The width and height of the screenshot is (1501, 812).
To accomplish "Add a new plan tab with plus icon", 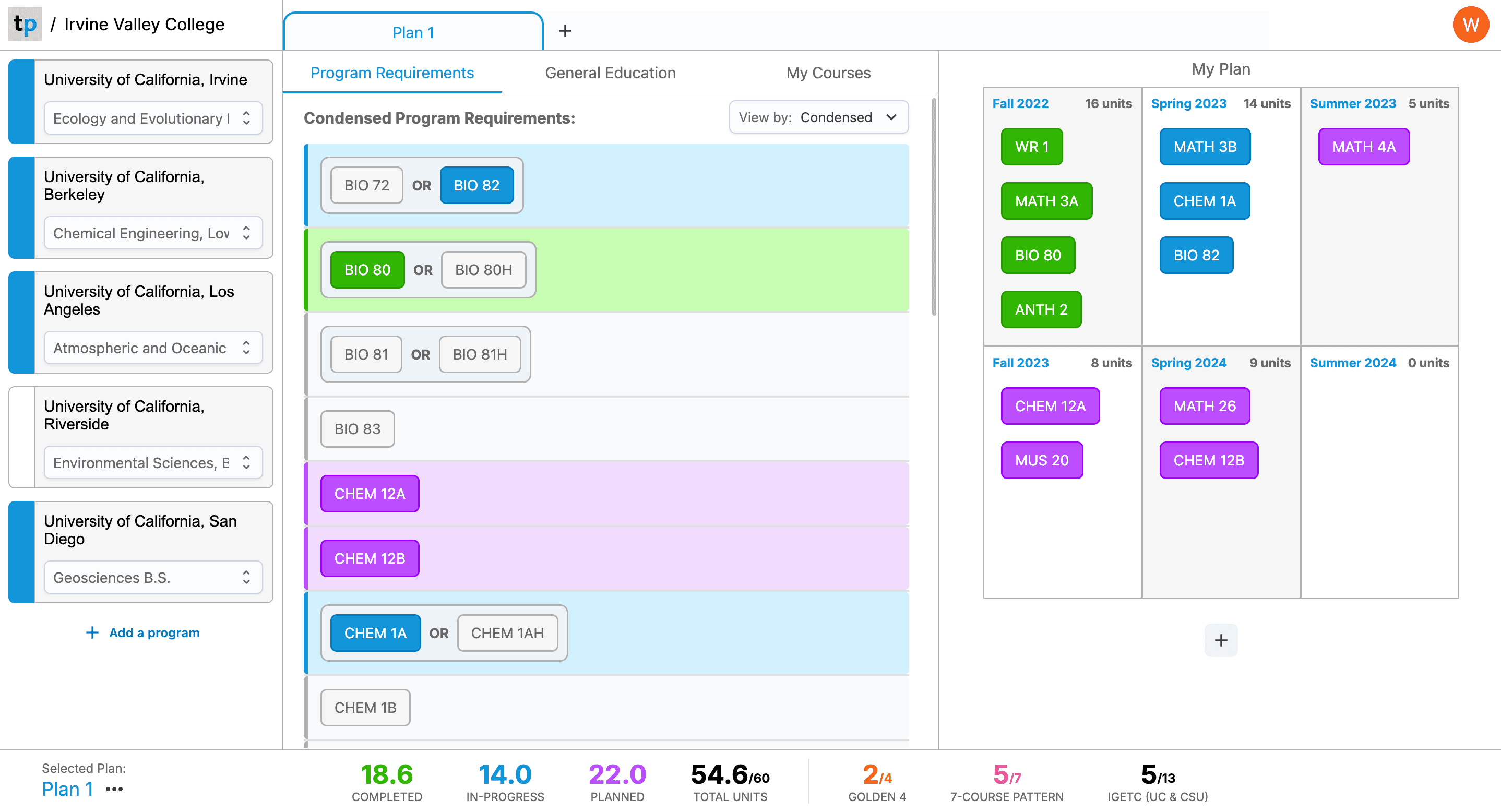I will point(565,31).
